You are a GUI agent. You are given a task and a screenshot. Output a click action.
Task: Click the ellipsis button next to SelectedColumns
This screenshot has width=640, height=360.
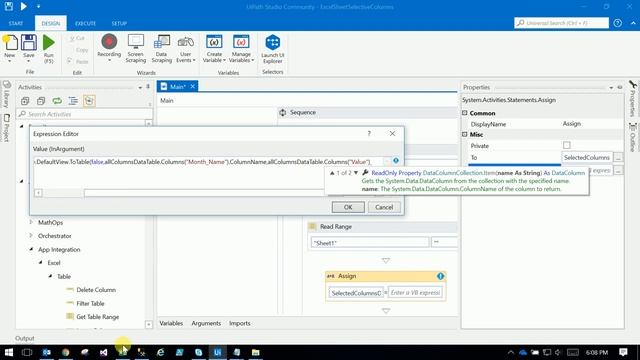[618, 158]
